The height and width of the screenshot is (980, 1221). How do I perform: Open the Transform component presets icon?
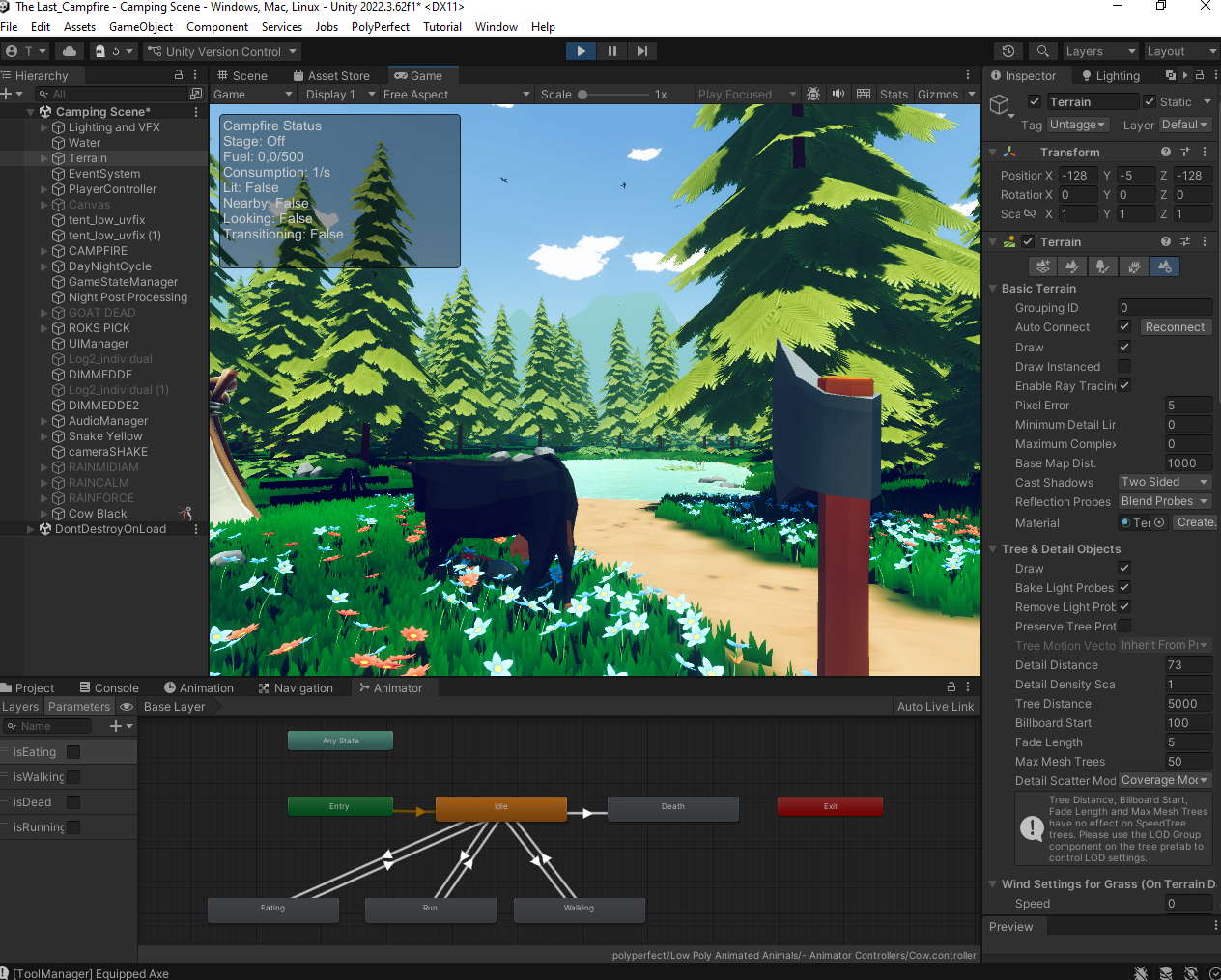(x=1185, y=152)
